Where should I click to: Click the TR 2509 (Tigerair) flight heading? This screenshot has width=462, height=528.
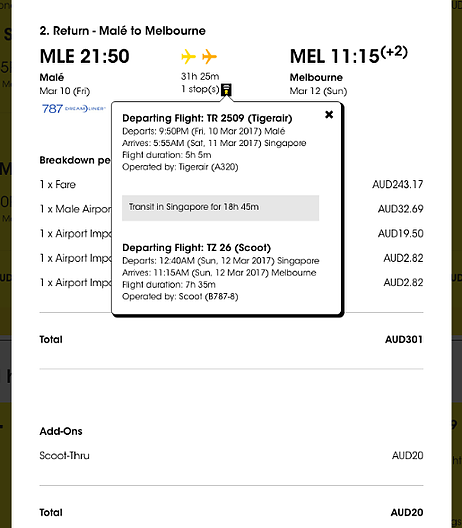[x=207, y=118]
